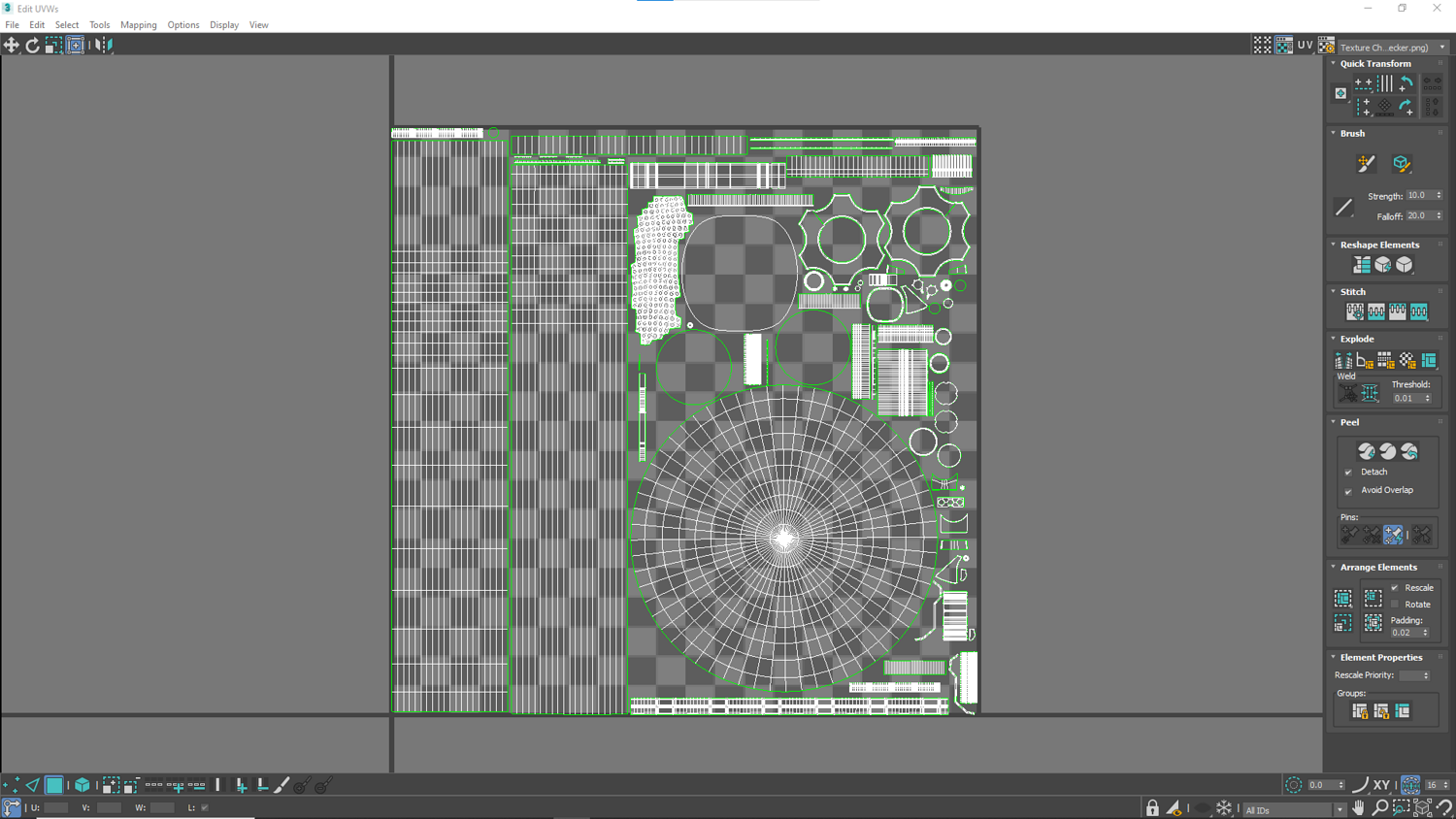
Task: Click the Pack Custom arrange icon
Action: tap(1343, 599)
